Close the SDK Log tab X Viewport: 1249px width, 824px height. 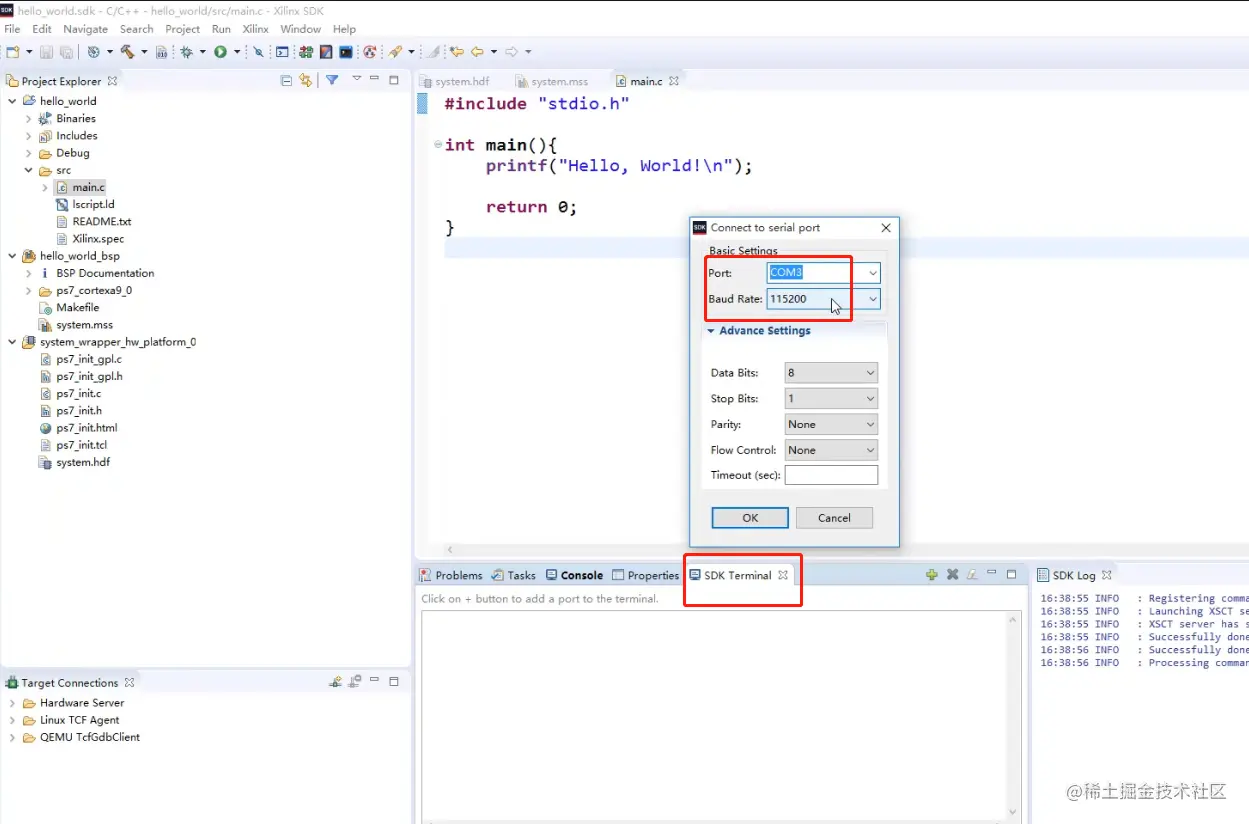[x=1106, y=575]
